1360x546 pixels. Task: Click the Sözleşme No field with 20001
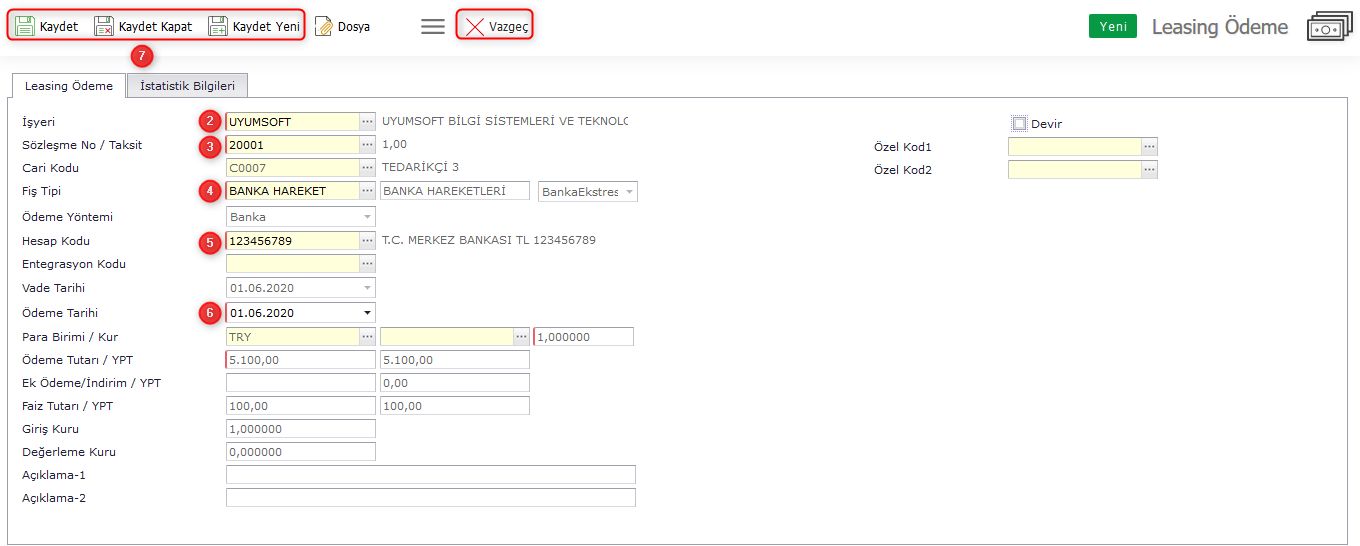coord(292,145)
